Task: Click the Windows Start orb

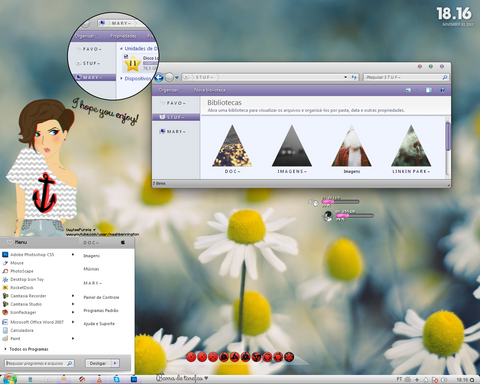Action: (x=10, y=379)
